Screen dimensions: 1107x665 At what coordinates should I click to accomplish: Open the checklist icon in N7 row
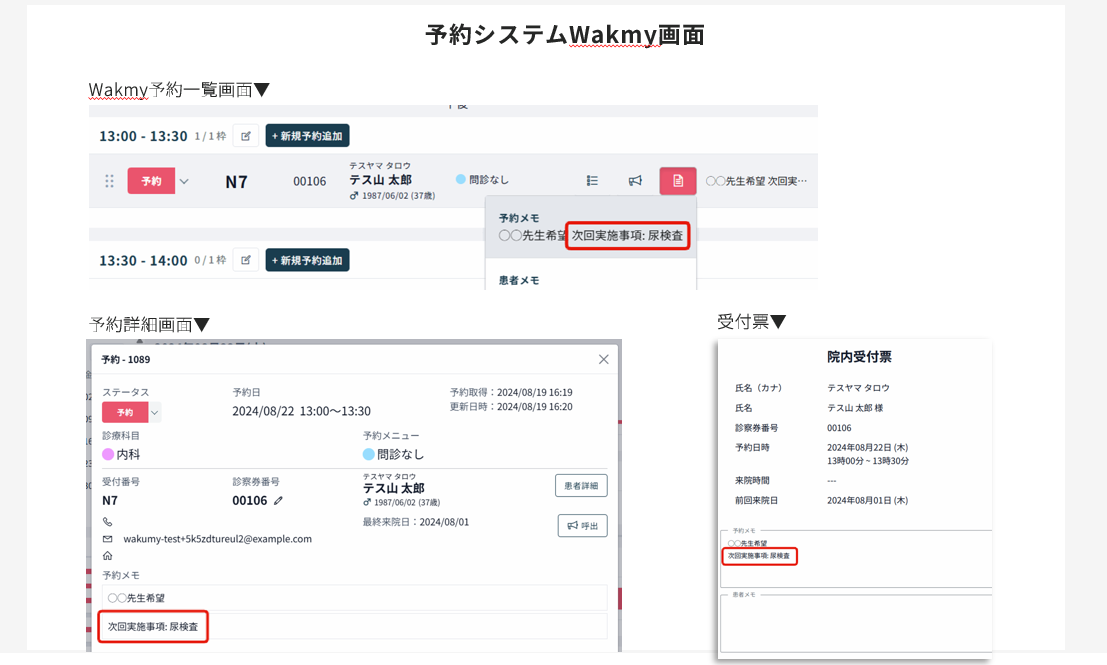pos(592,181)
